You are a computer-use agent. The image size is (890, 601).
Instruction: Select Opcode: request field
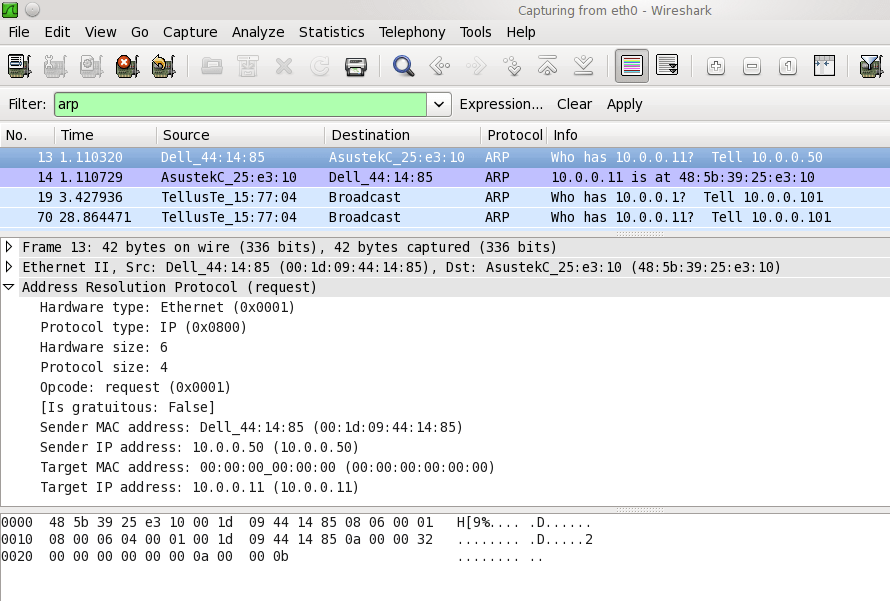(135, 387)
